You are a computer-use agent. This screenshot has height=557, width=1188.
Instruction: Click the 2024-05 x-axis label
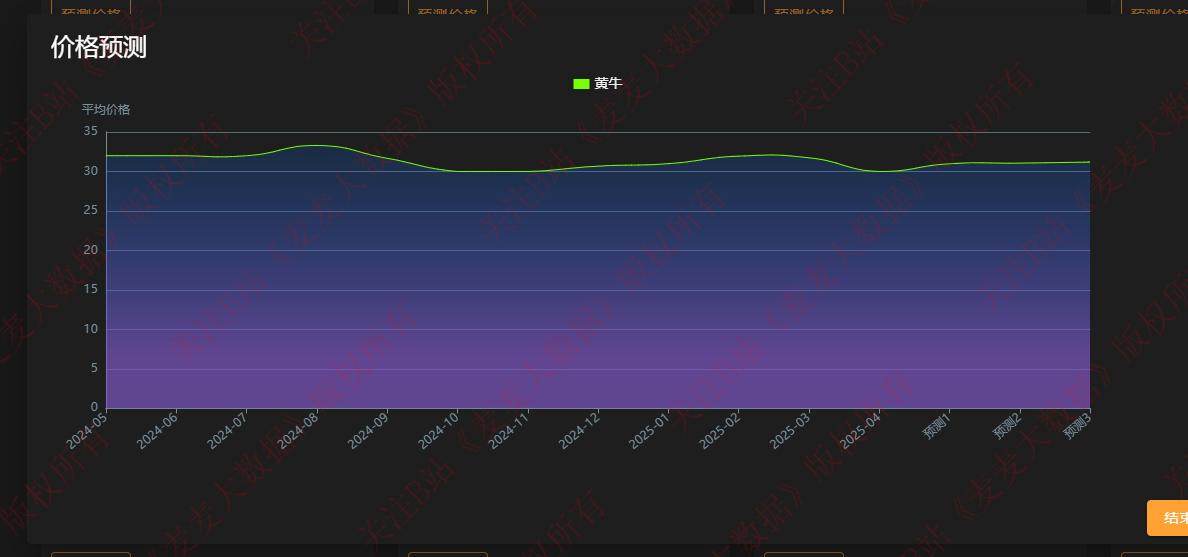click(x=87, y=430)
